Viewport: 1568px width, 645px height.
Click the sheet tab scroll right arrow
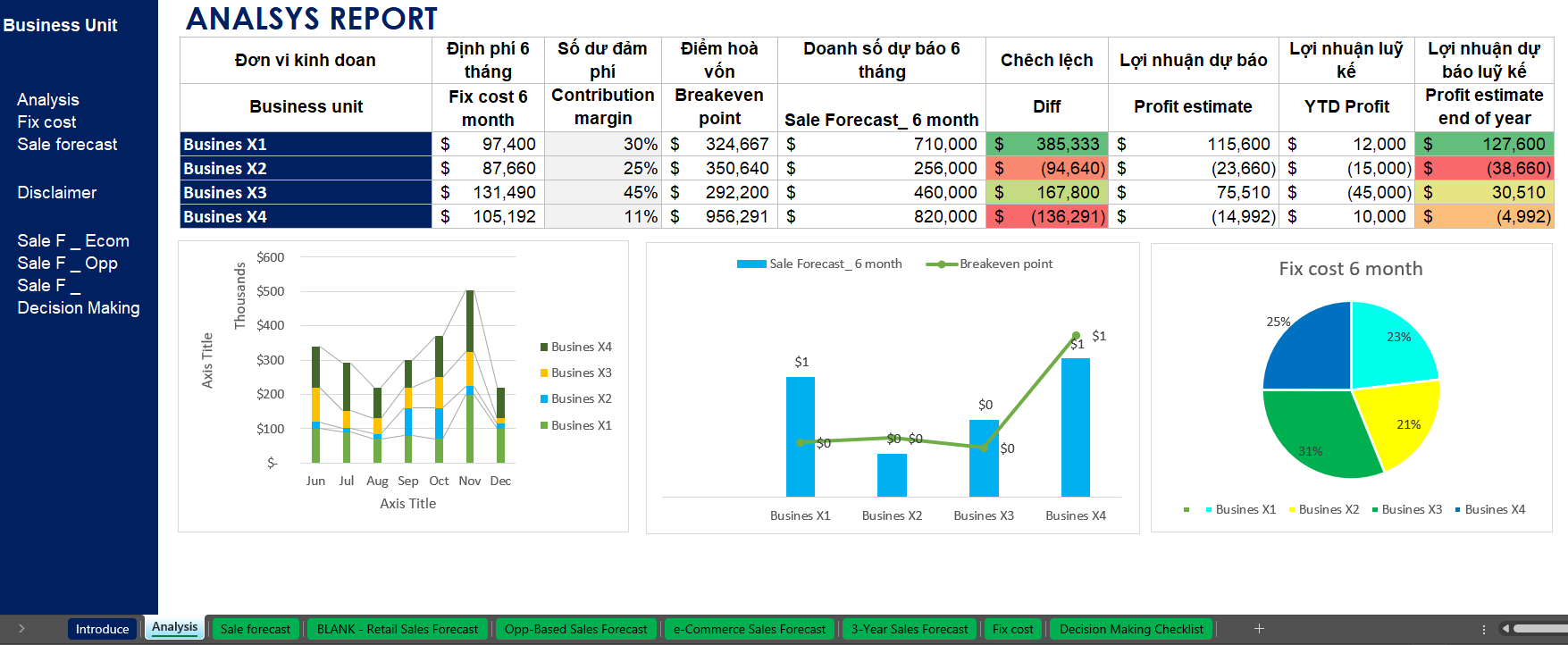pos(21,629)
